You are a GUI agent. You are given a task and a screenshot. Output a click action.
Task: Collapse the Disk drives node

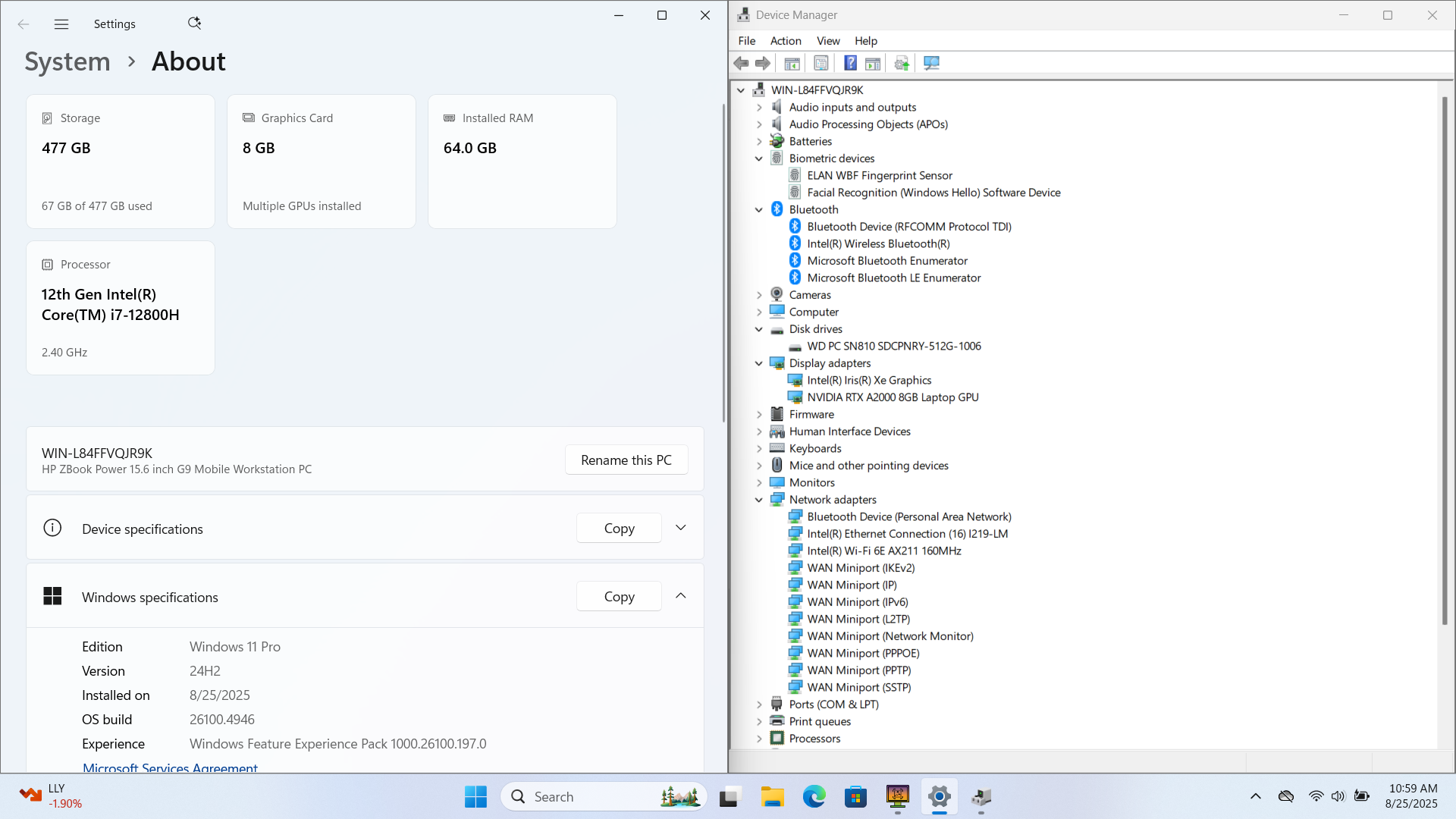click(759, 329)
